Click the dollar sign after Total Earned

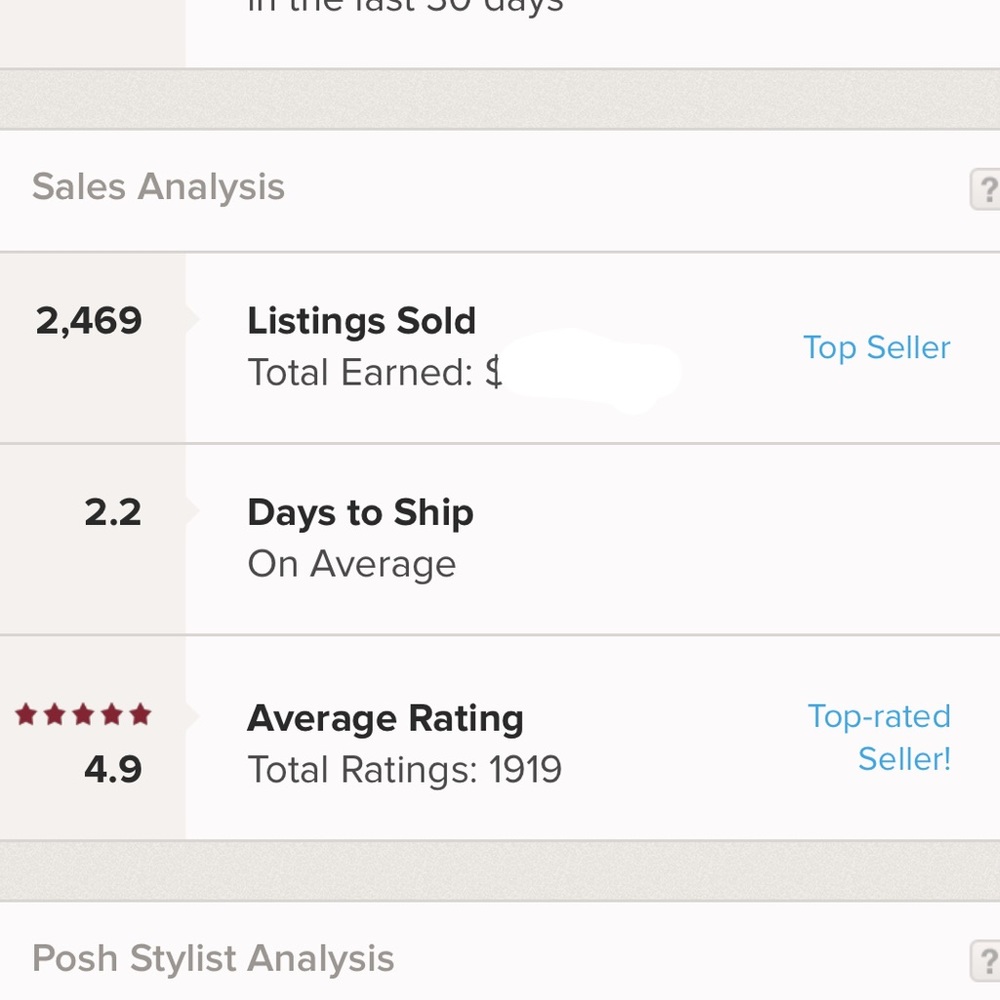[x=493, y=373]
